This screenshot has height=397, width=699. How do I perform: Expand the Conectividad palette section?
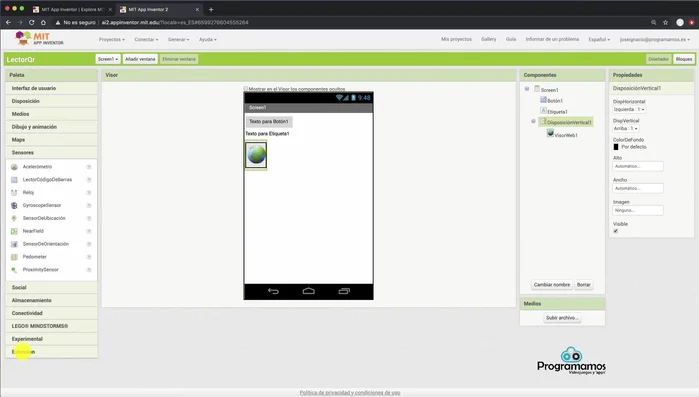(52, 313)
